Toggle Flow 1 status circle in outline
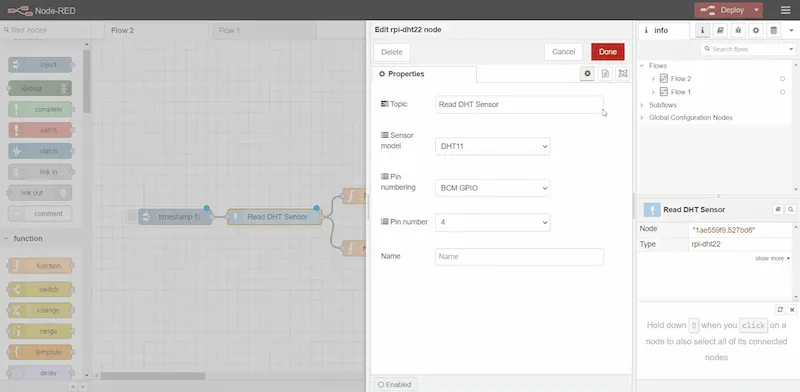The image size is (800, 392). pos(782,92)
